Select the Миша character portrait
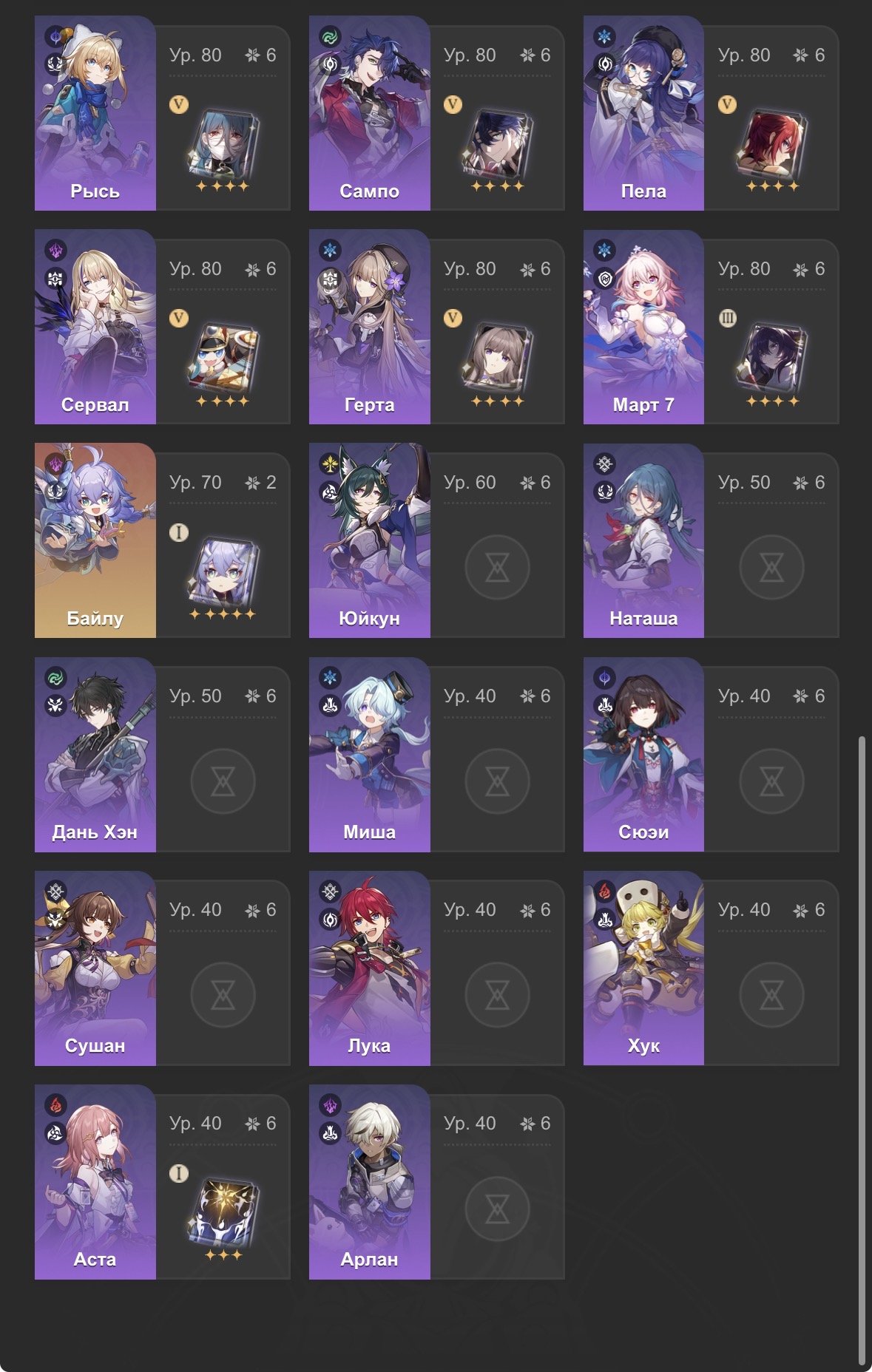The image size is (872, 1372). (370, 754)
